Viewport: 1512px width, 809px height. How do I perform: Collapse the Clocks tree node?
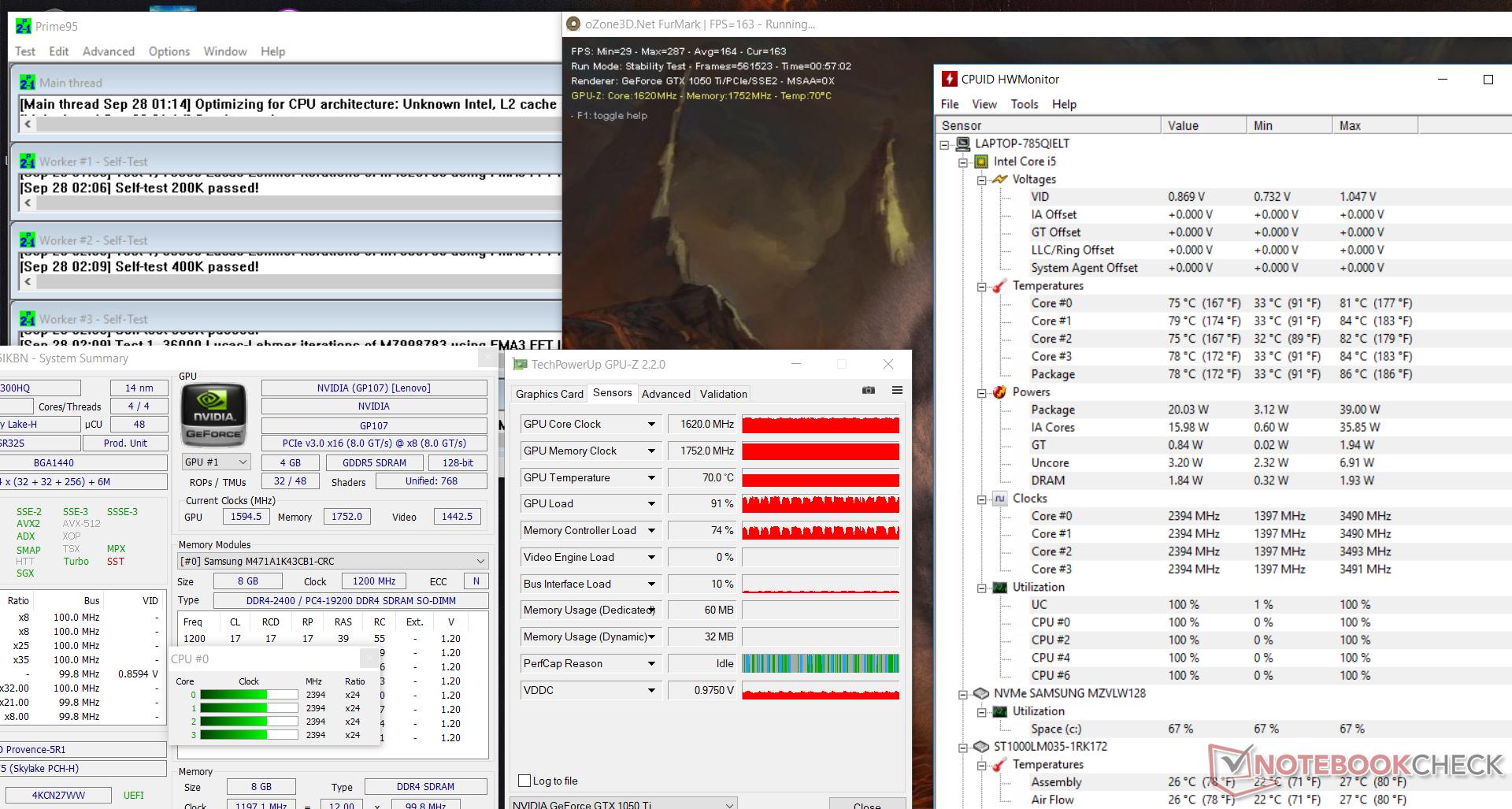point(982,499)
